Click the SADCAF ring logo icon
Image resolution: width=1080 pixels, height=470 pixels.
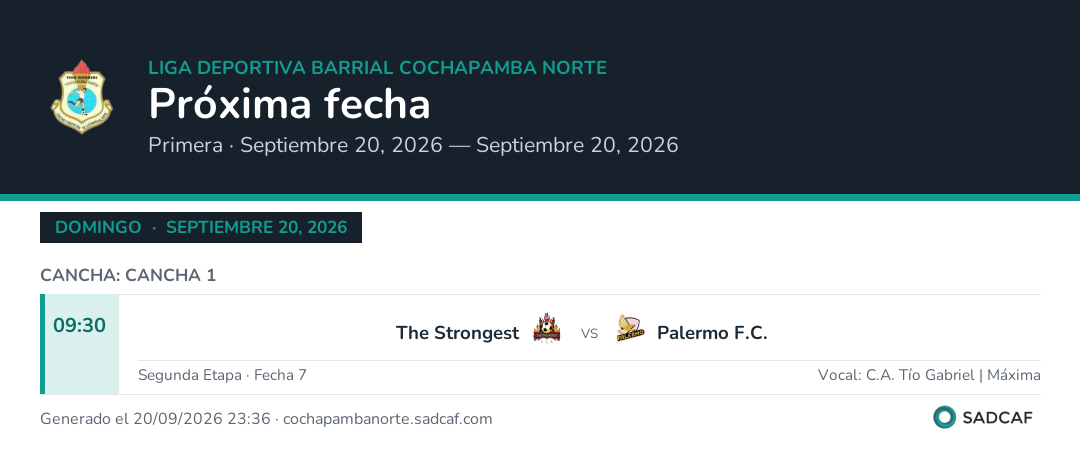(944, 417)
